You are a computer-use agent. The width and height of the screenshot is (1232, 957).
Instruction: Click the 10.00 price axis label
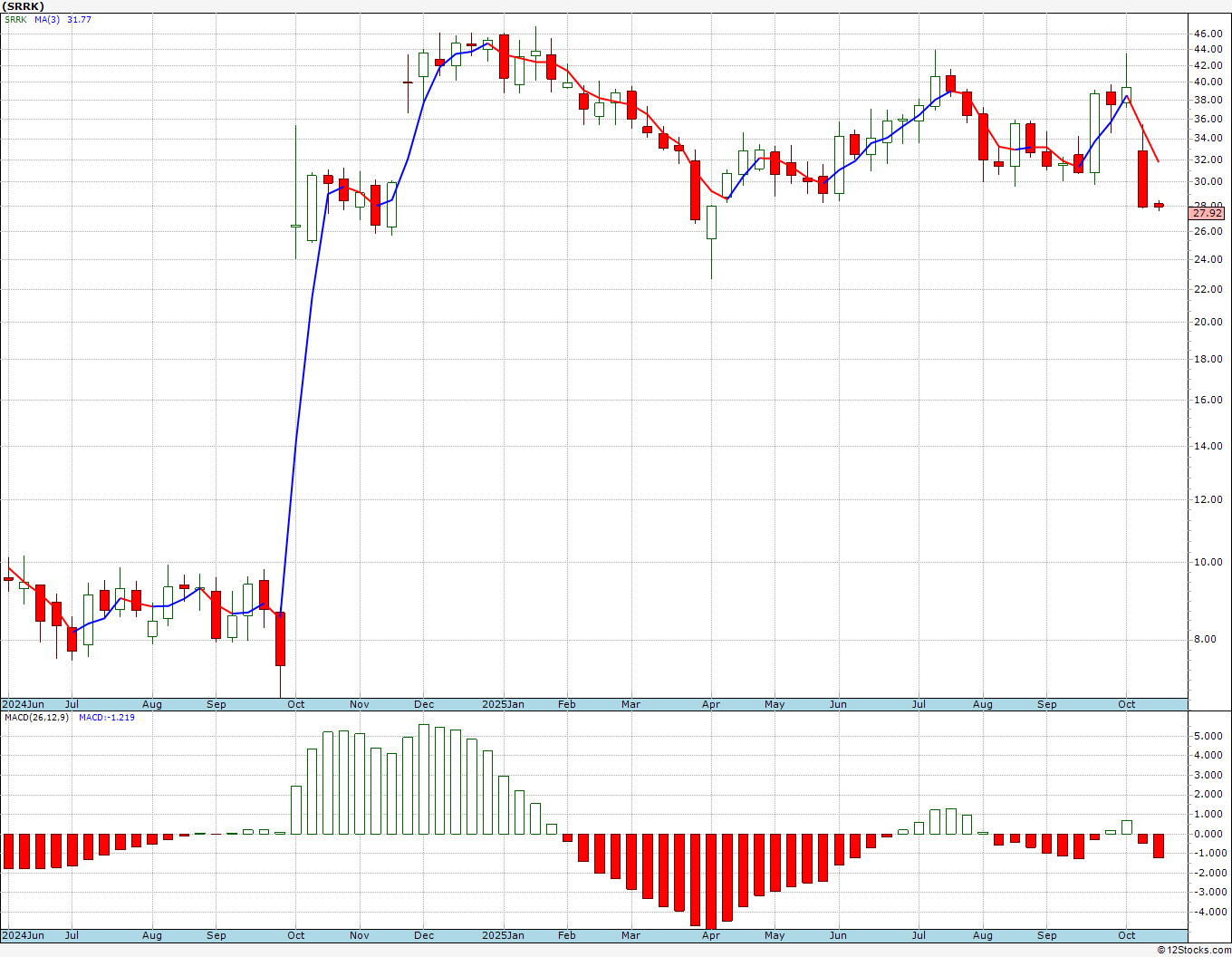coord(1208,563)
